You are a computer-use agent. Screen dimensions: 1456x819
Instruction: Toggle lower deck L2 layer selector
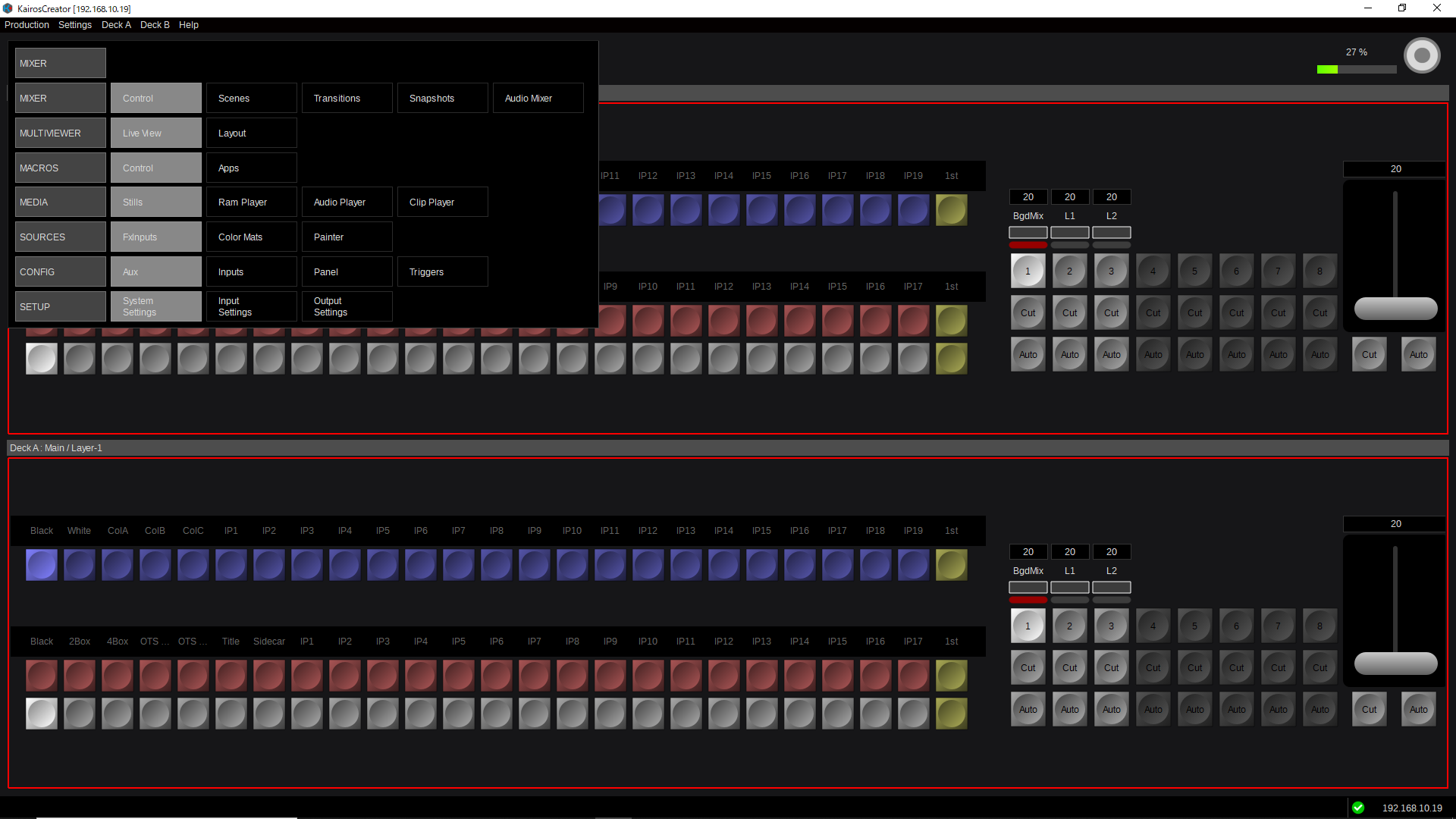pos(1111,587)
